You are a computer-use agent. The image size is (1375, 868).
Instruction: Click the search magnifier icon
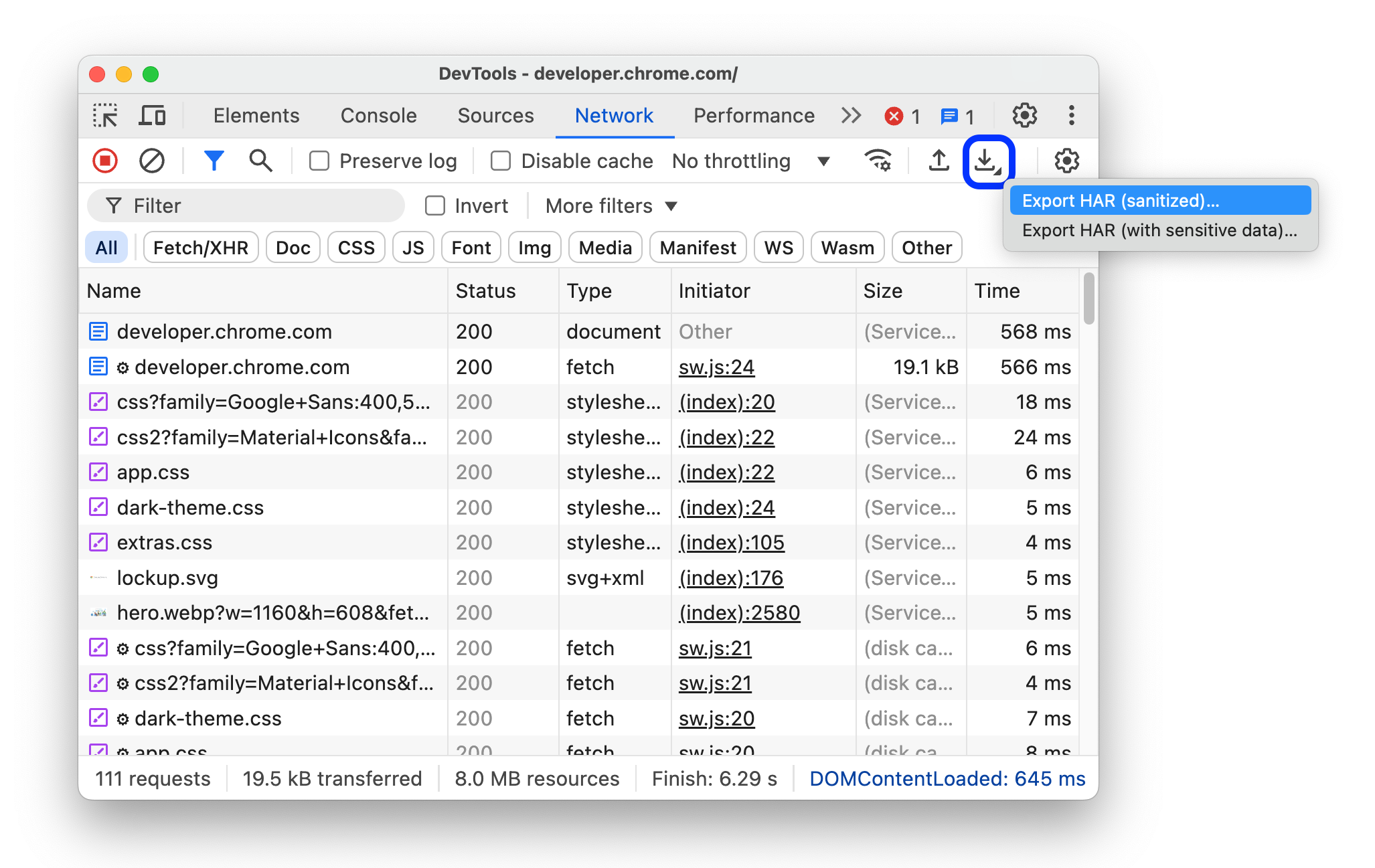(x=258, y=160)
